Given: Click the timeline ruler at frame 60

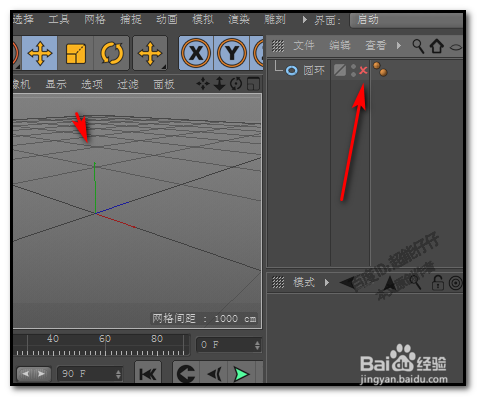Looking at the screenshot, I should [105, 345].
